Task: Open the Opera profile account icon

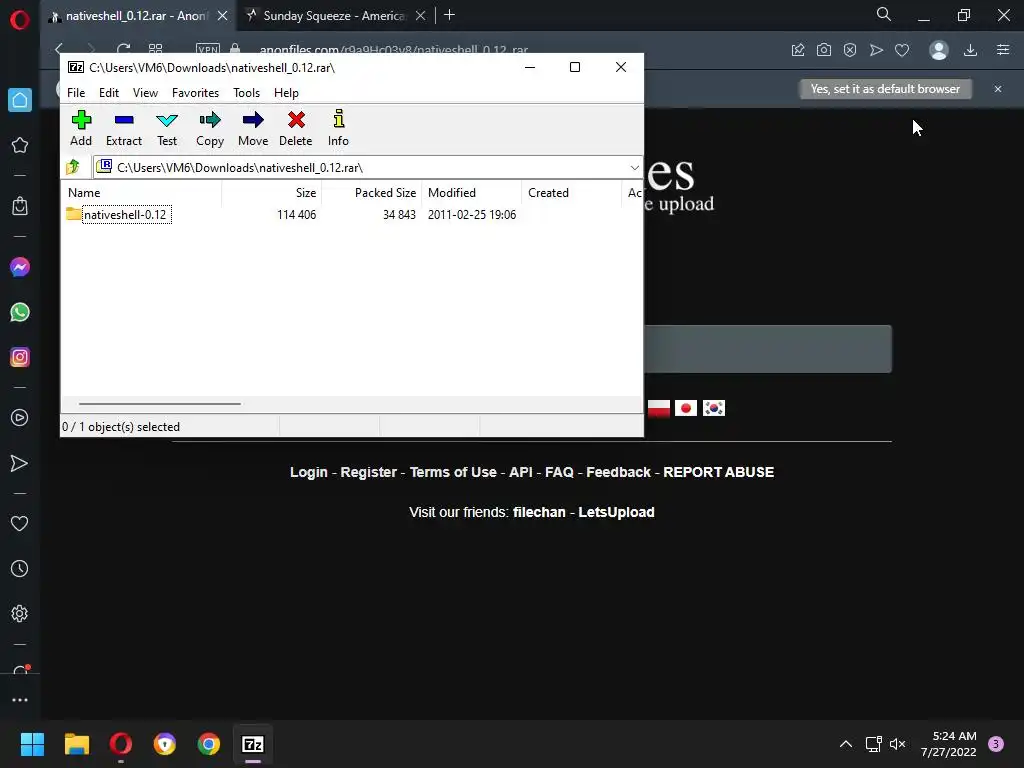Action: click(x=938, y=50)
